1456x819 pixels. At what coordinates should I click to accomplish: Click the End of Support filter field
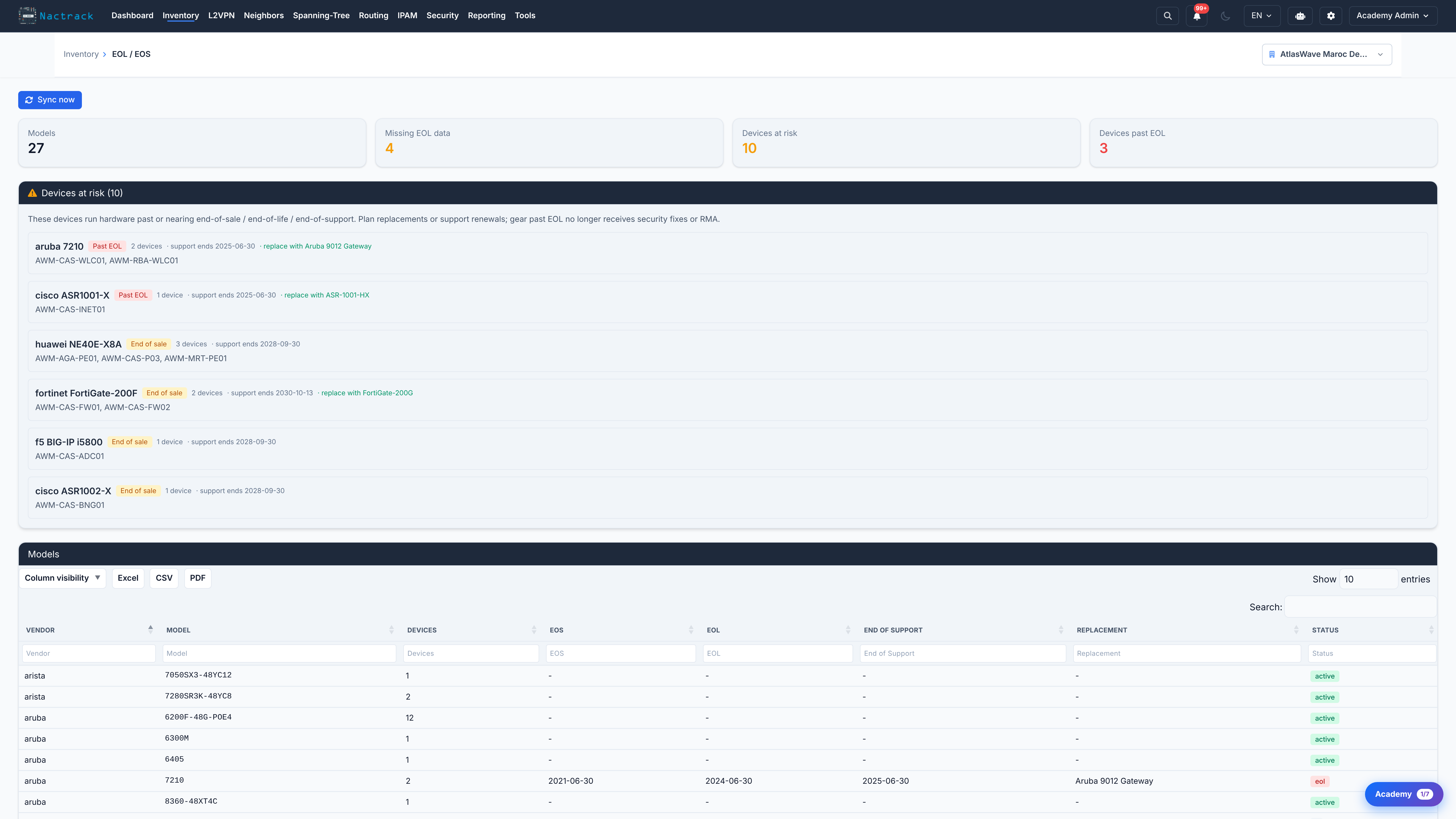click(963, 653)
